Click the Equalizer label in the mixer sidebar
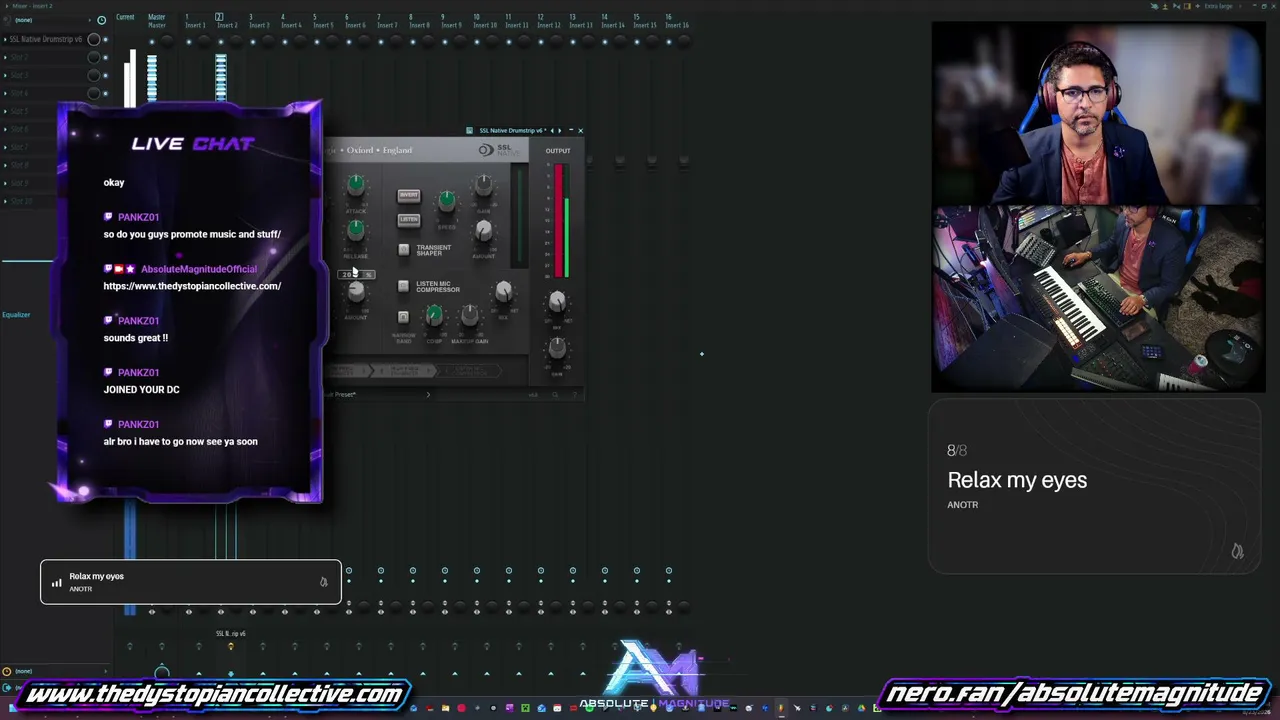The width and height of the screenshot is (1280, 720). tap(16, 315)
